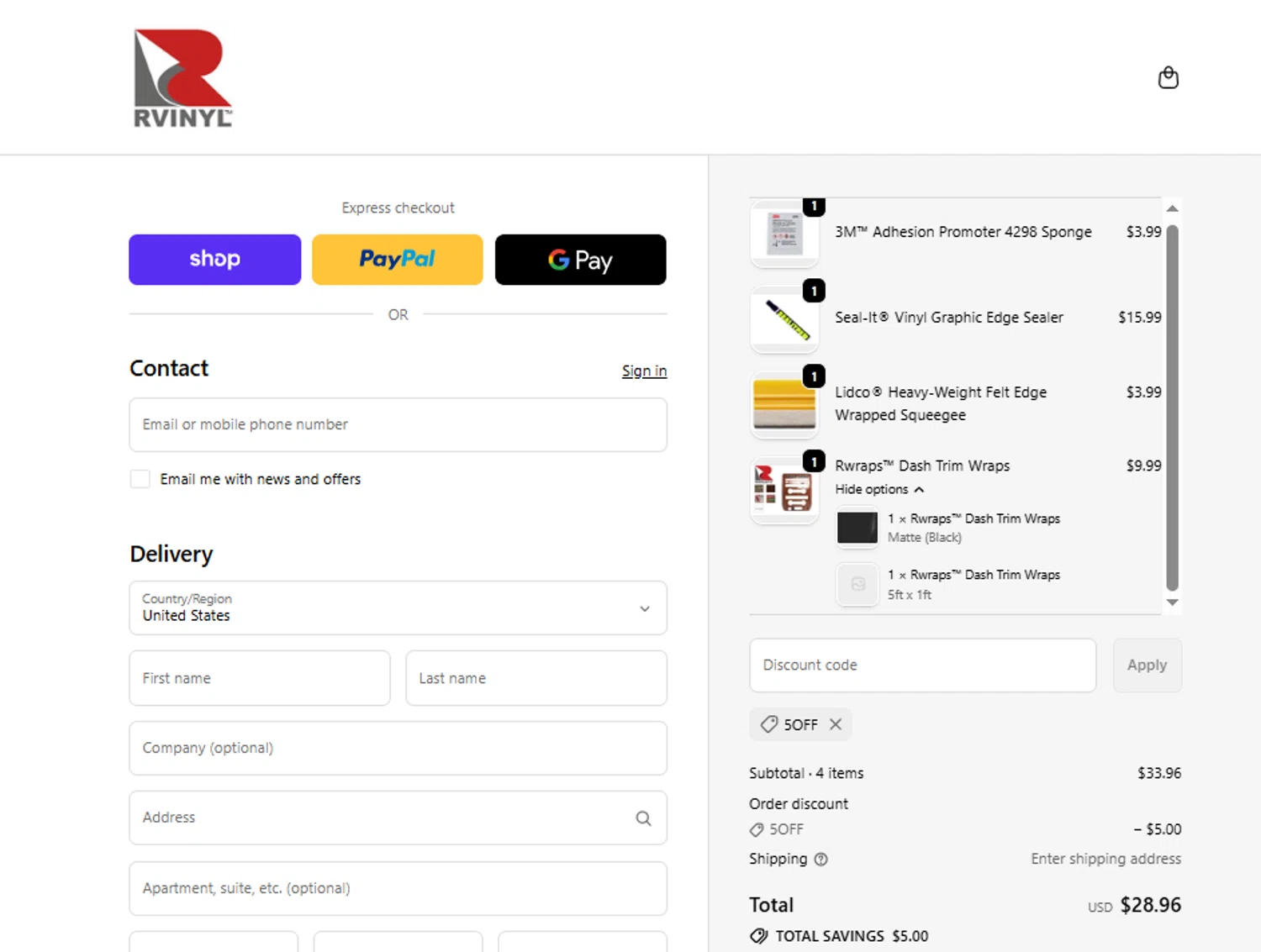
Task: Click the Lidco Squeegee product thumbnail
Action: tap(784, 405)
